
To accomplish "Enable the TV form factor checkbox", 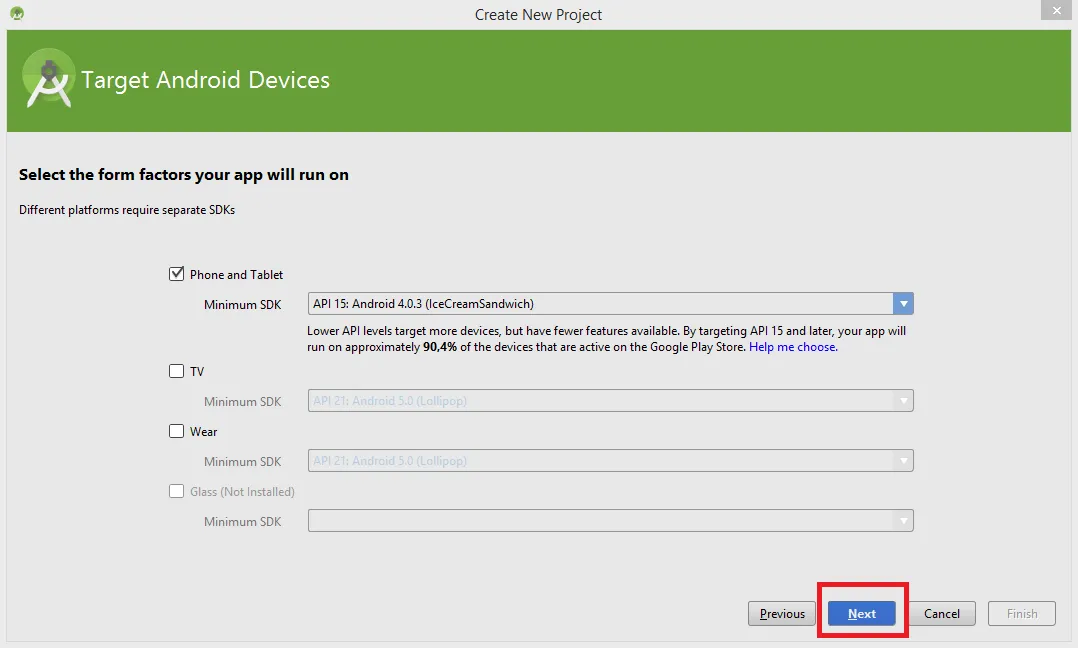I will pos(177,371).
